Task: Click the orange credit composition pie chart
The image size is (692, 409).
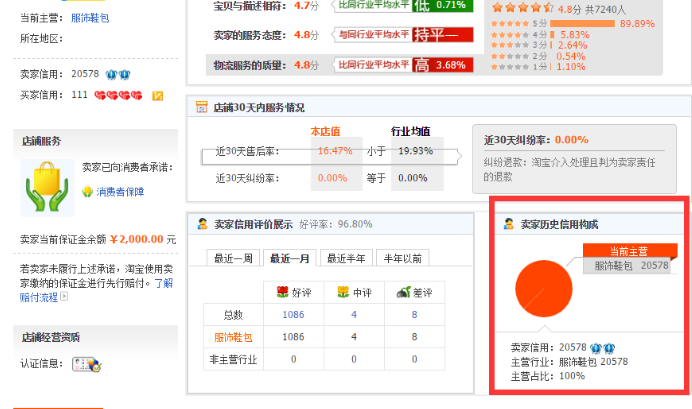Action: pyautogui.click(x=547, y=287)
